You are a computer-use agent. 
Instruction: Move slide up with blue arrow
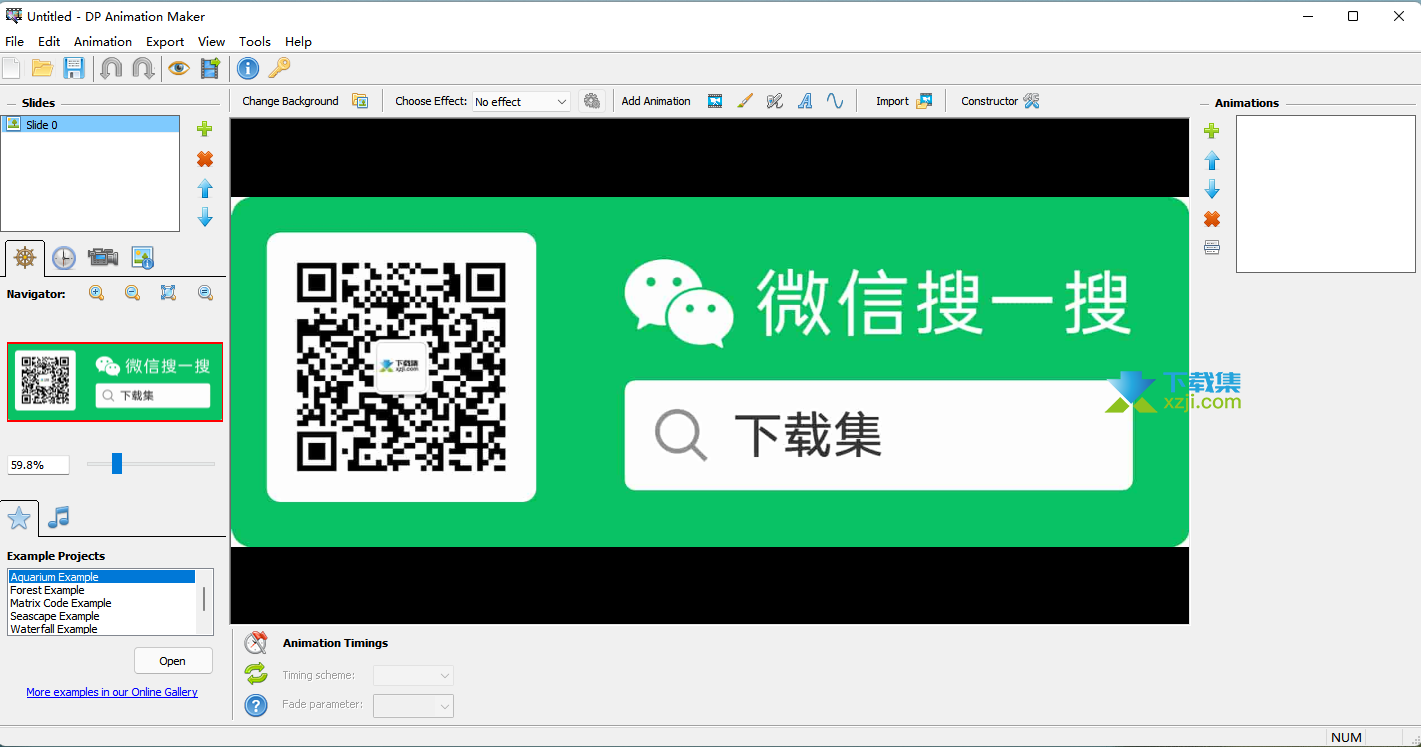205,188
